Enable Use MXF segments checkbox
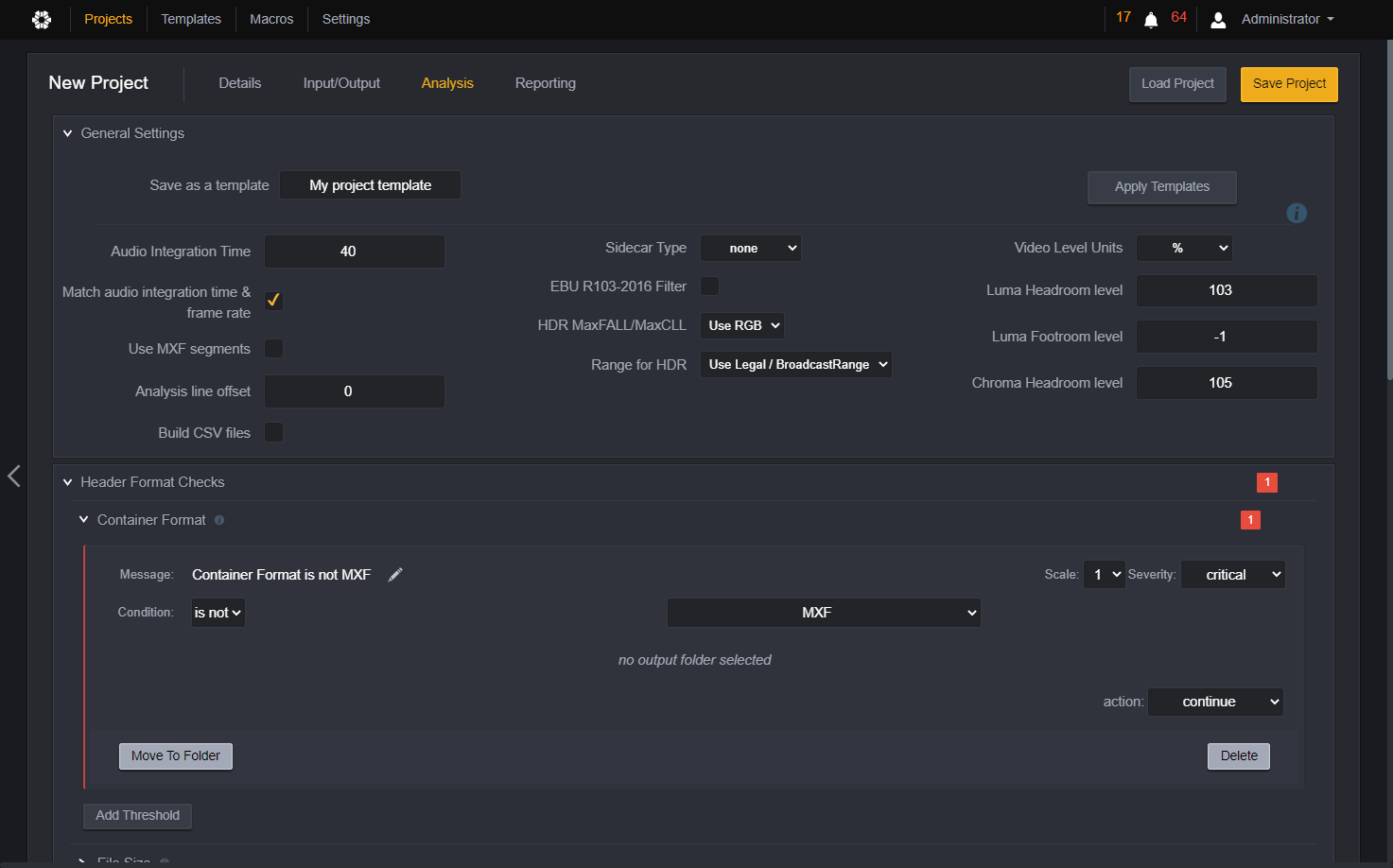Viewport: 1393px width, 868px height. click(273, 349)
